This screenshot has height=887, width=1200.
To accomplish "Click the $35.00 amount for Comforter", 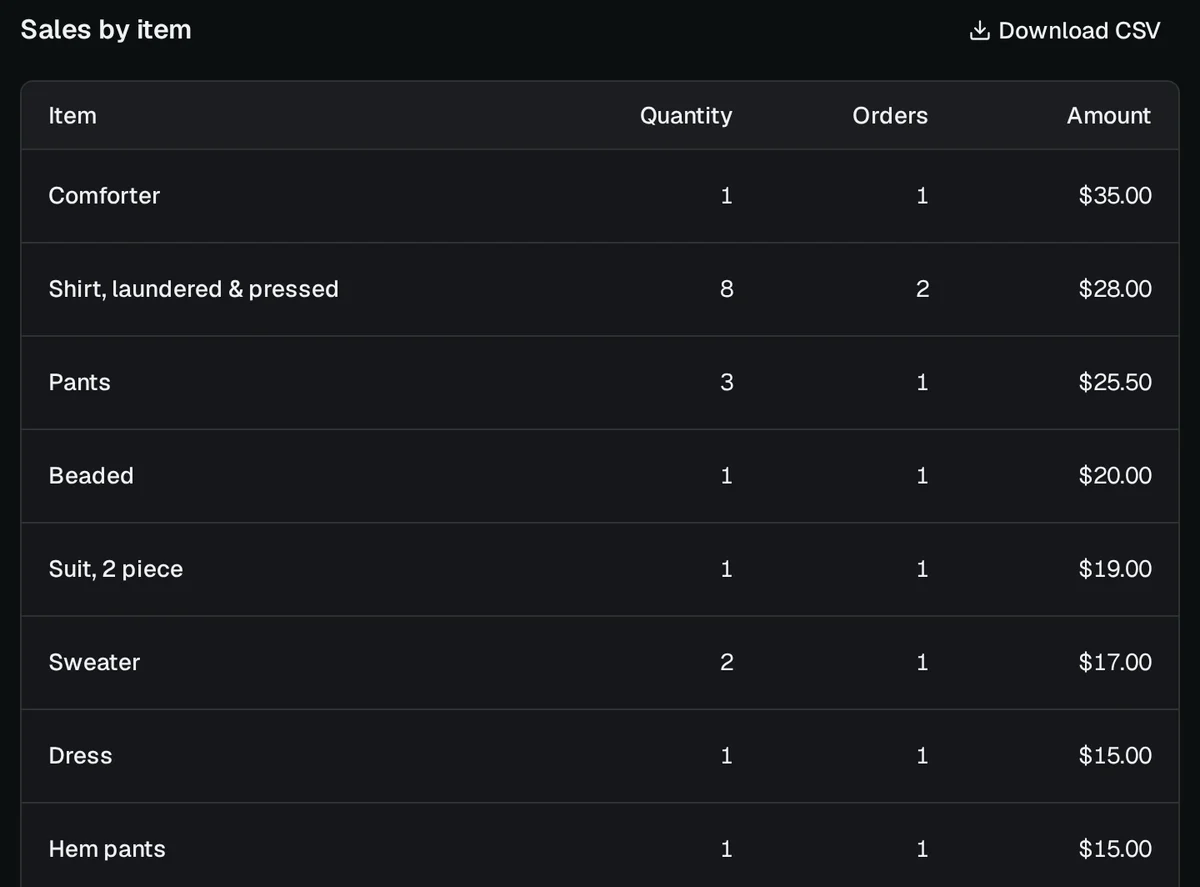I will [x=1115, y=196].
